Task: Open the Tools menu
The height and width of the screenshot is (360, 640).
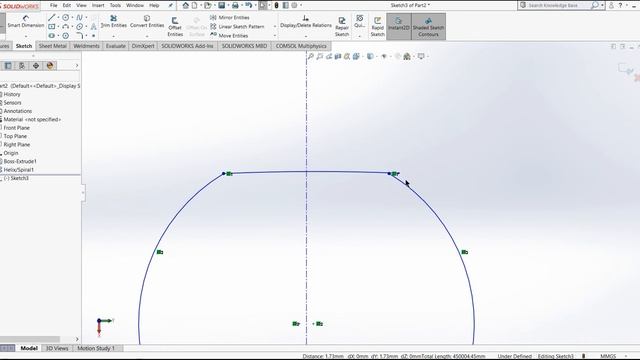Action: 116,5
